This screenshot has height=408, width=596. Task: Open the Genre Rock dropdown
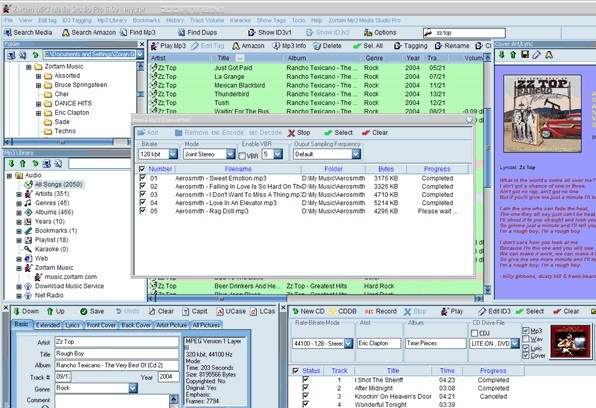[x=133, y=388]
